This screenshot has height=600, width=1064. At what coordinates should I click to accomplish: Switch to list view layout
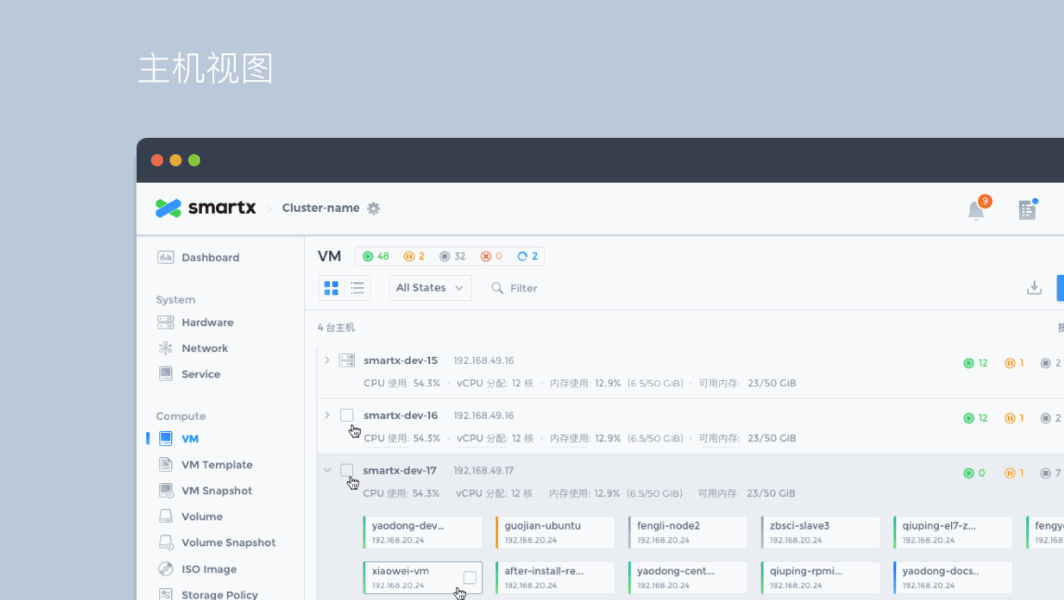tap(357, 288)
